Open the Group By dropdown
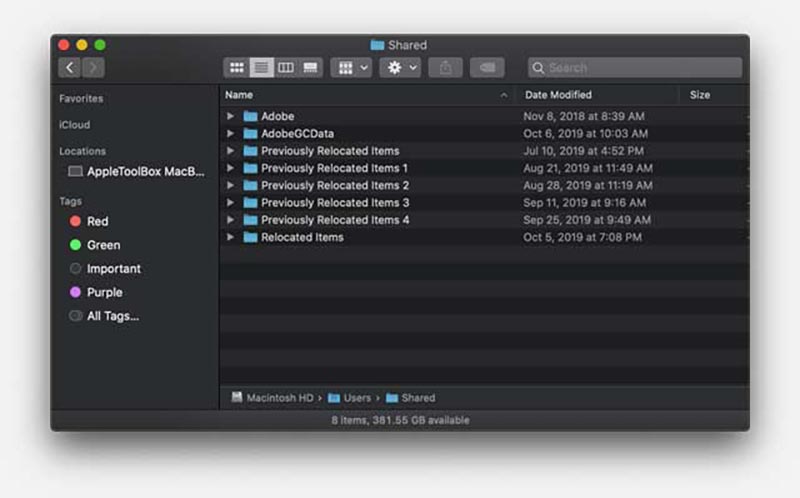Image resolution: width=800 pixels, height=498 pixels. [x=351, y=68]
